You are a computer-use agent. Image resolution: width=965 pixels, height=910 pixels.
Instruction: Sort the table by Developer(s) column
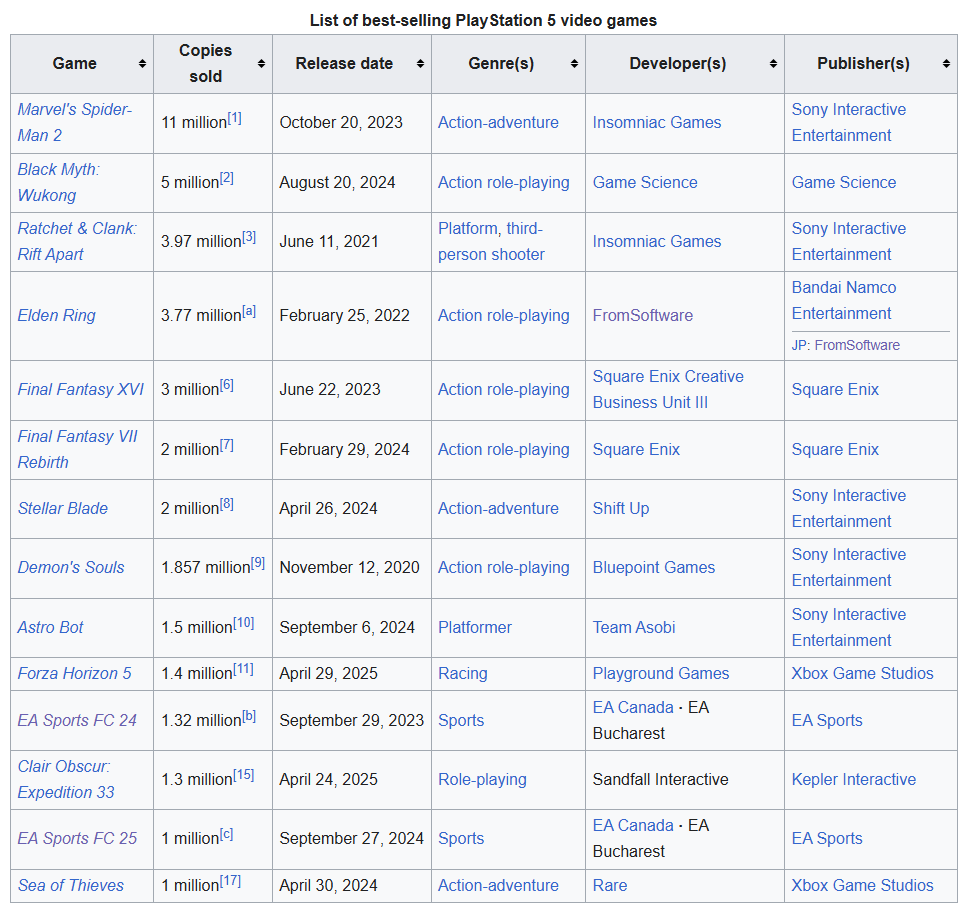pyautogui.click(x=774, y=64)
